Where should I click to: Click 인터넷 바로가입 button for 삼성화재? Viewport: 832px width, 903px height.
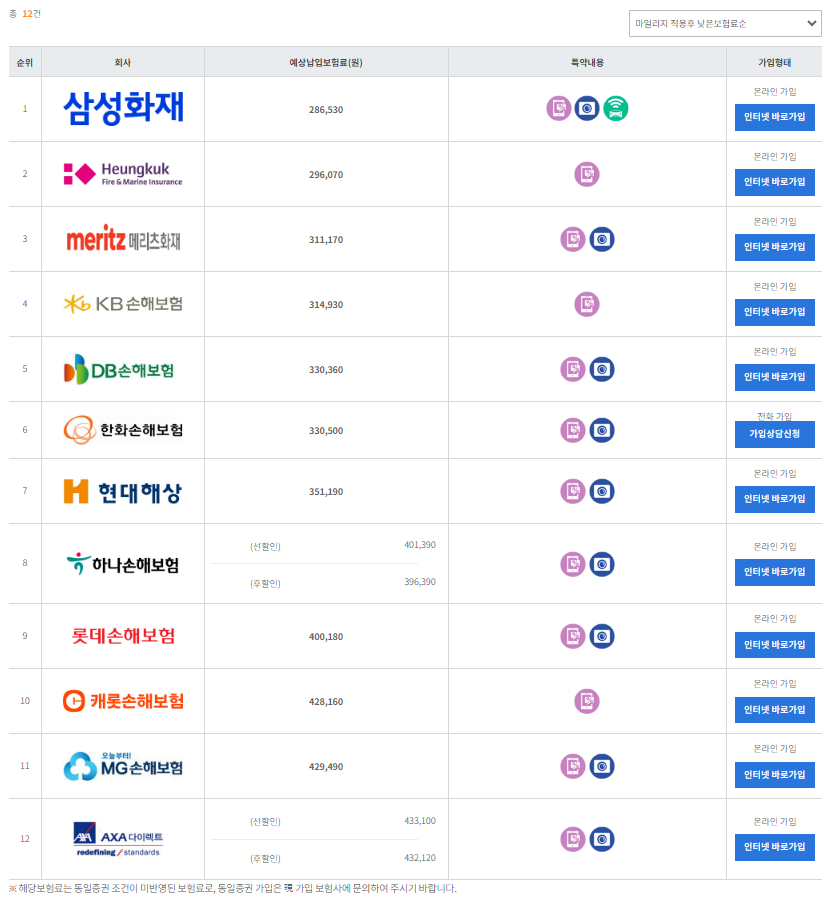pos(774,117)
